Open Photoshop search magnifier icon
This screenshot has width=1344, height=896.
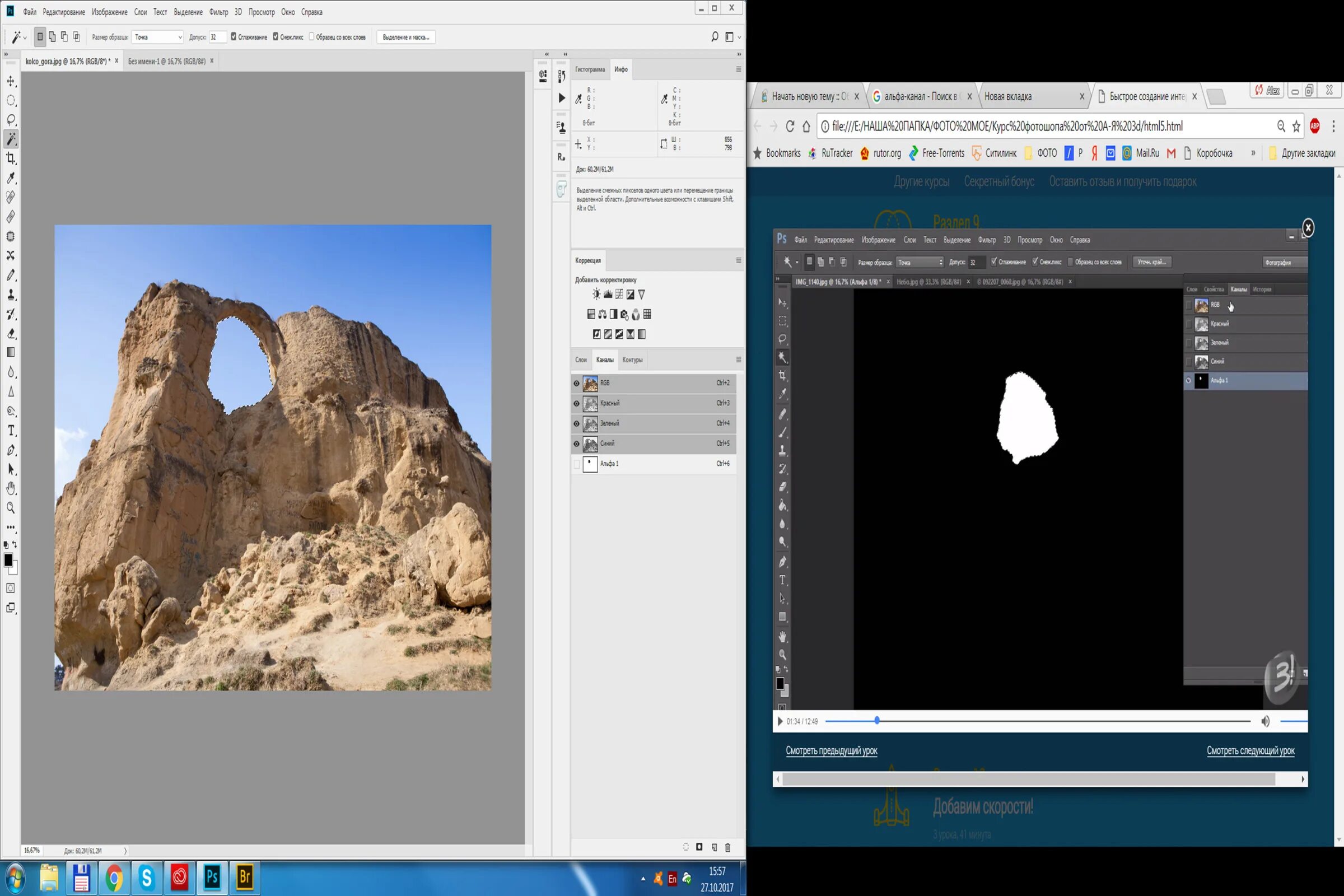point(715,37)
